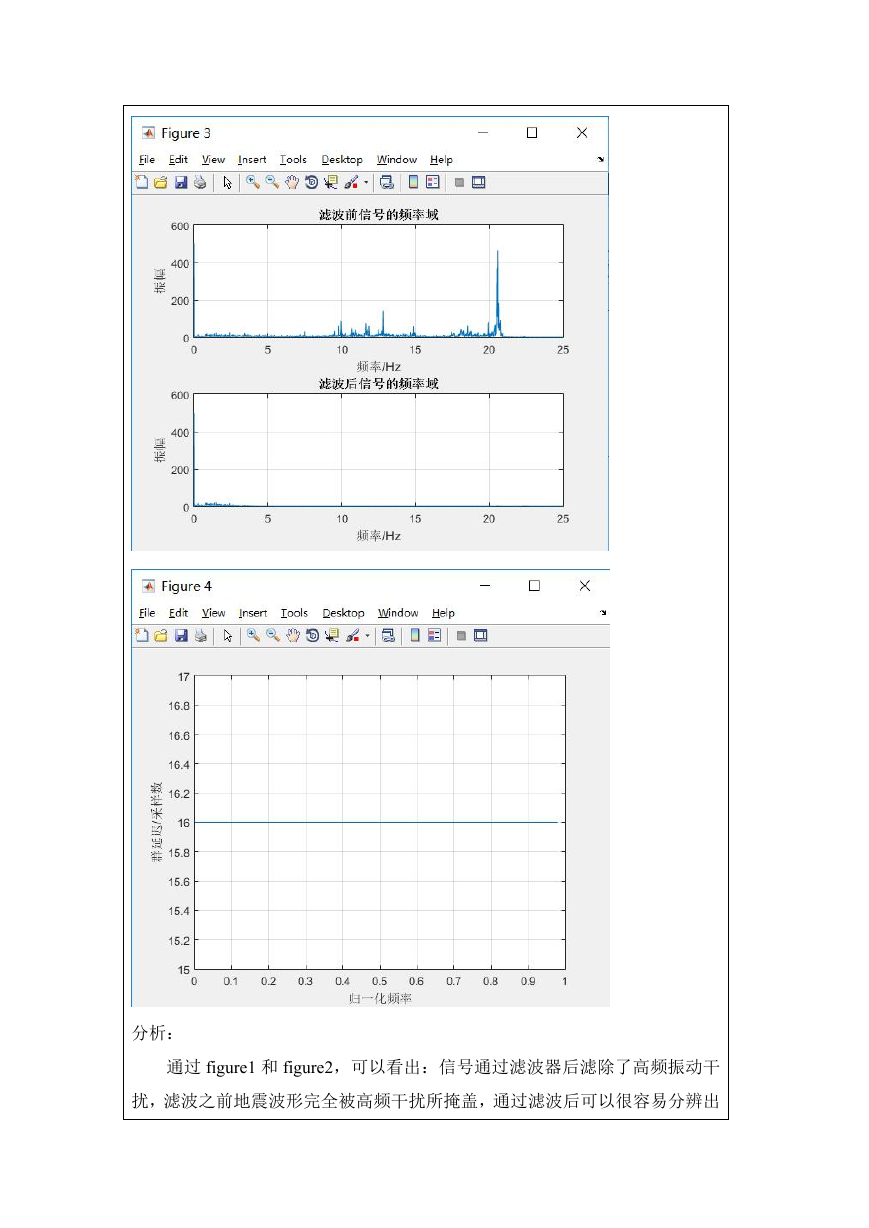Click MATLAB logo in Figure 4 title bar
This screenshot has height=1228, width=869.
148,586
